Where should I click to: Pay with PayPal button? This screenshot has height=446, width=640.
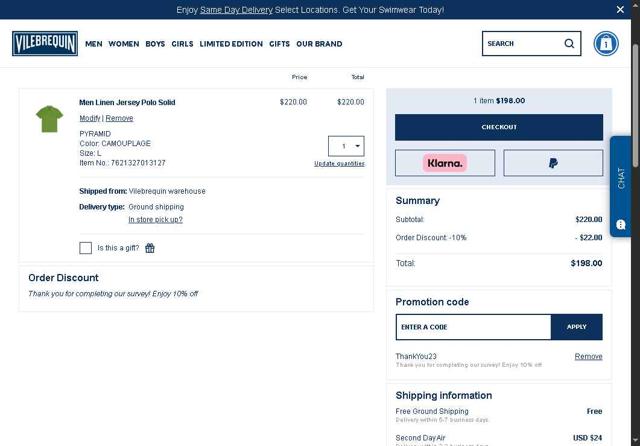coord(553,163)
